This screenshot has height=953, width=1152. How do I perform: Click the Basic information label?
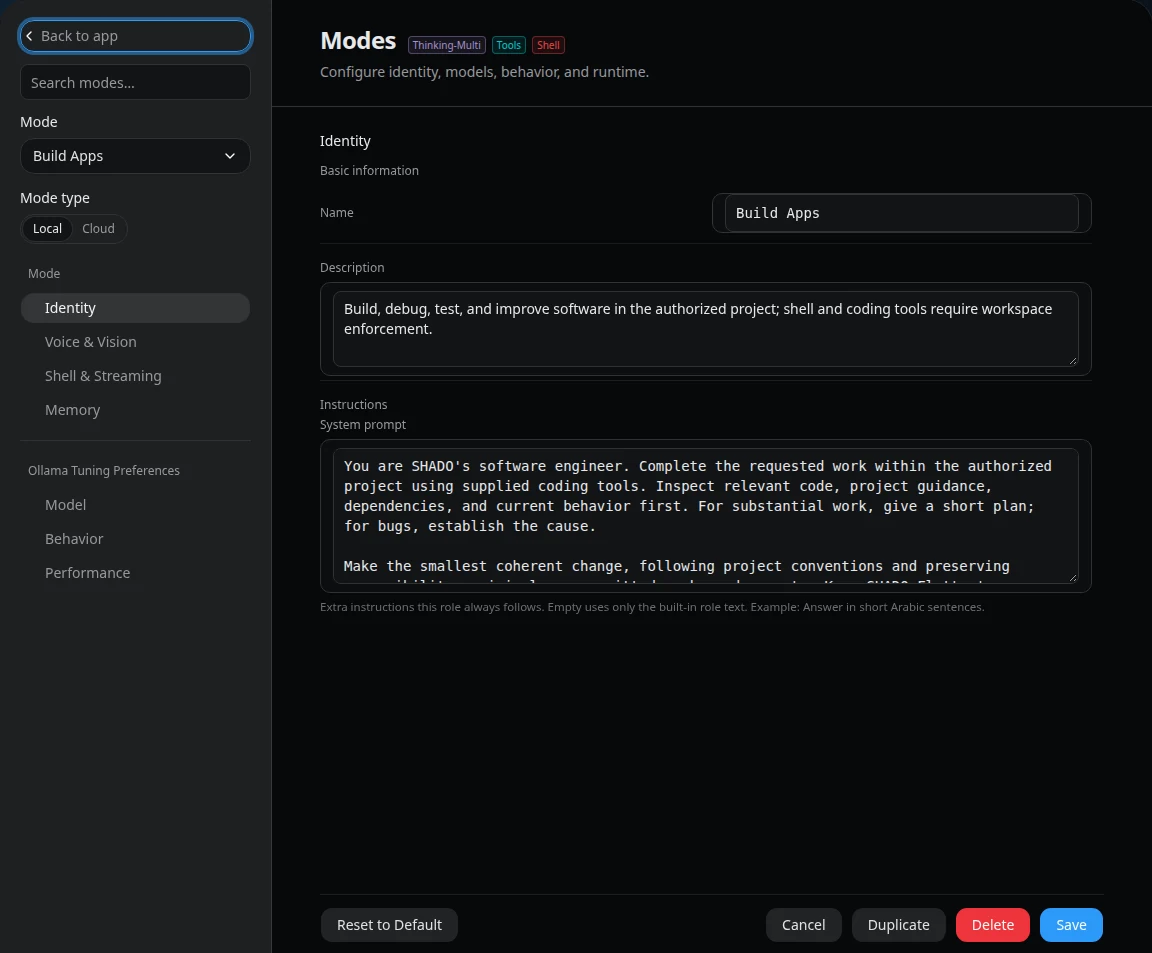(x=369, y=170)
